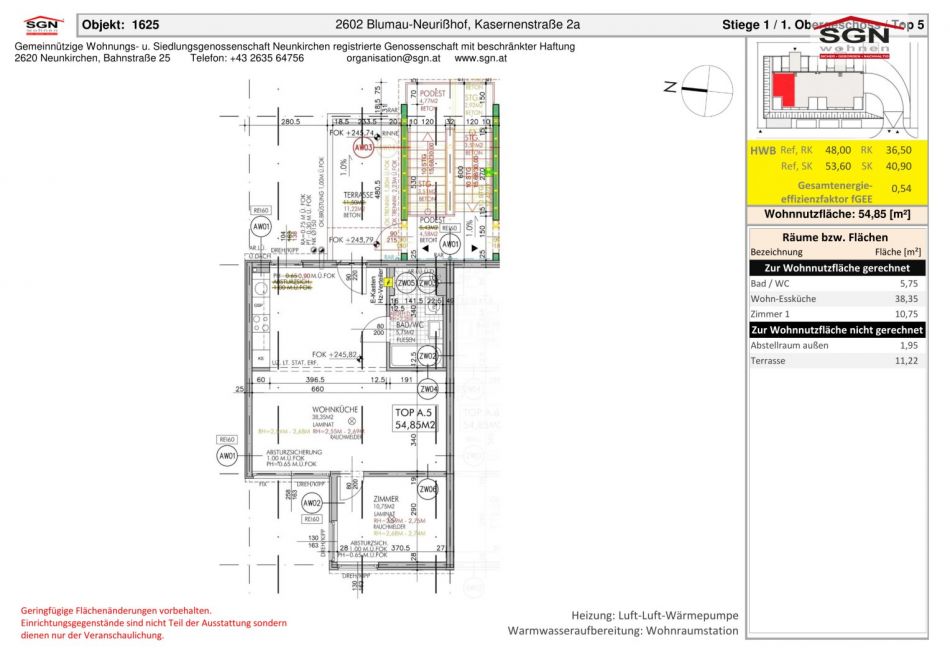
Task: Click the 'Wohnnutzfläche: 54,85 [m²]' bar
Action: coord(835,215)
